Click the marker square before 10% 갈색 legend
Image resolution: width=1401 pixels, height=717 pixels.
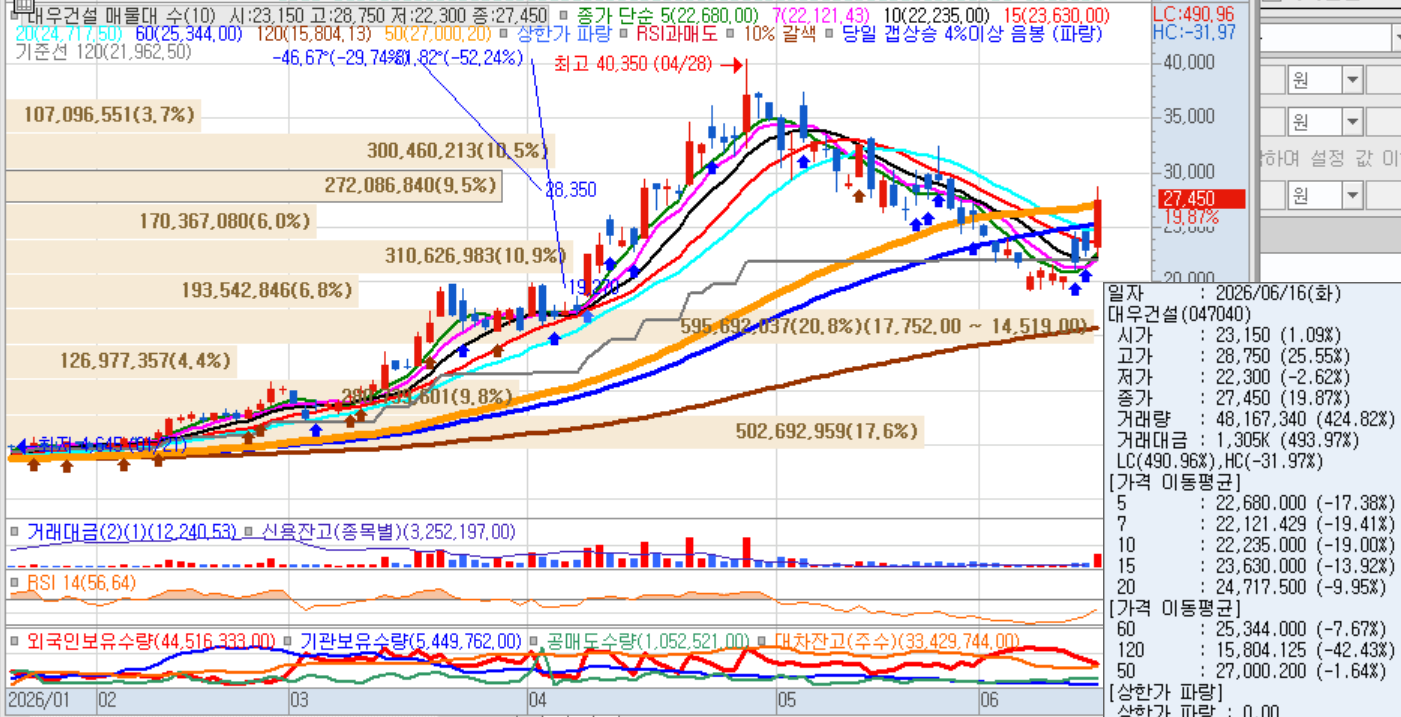tap(731, 34)
